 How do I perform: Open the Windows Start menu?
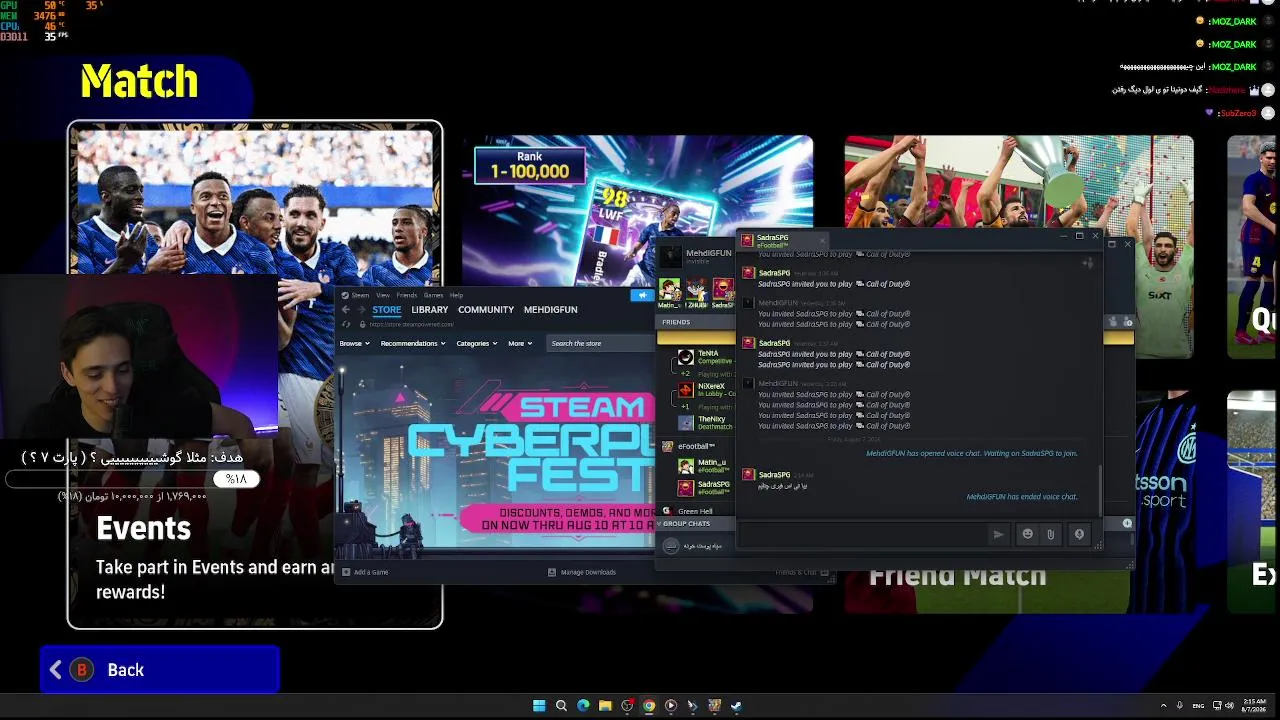tap(539, 706)
